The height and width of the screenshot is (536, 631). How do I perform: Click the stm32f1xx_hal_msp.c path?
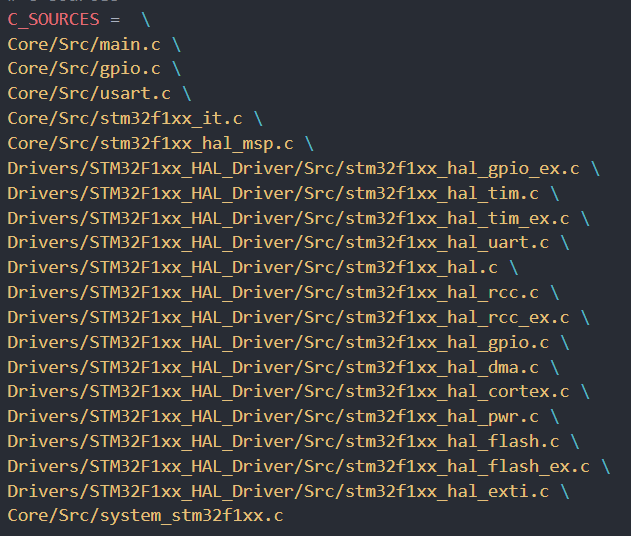(x=151, y=144)
